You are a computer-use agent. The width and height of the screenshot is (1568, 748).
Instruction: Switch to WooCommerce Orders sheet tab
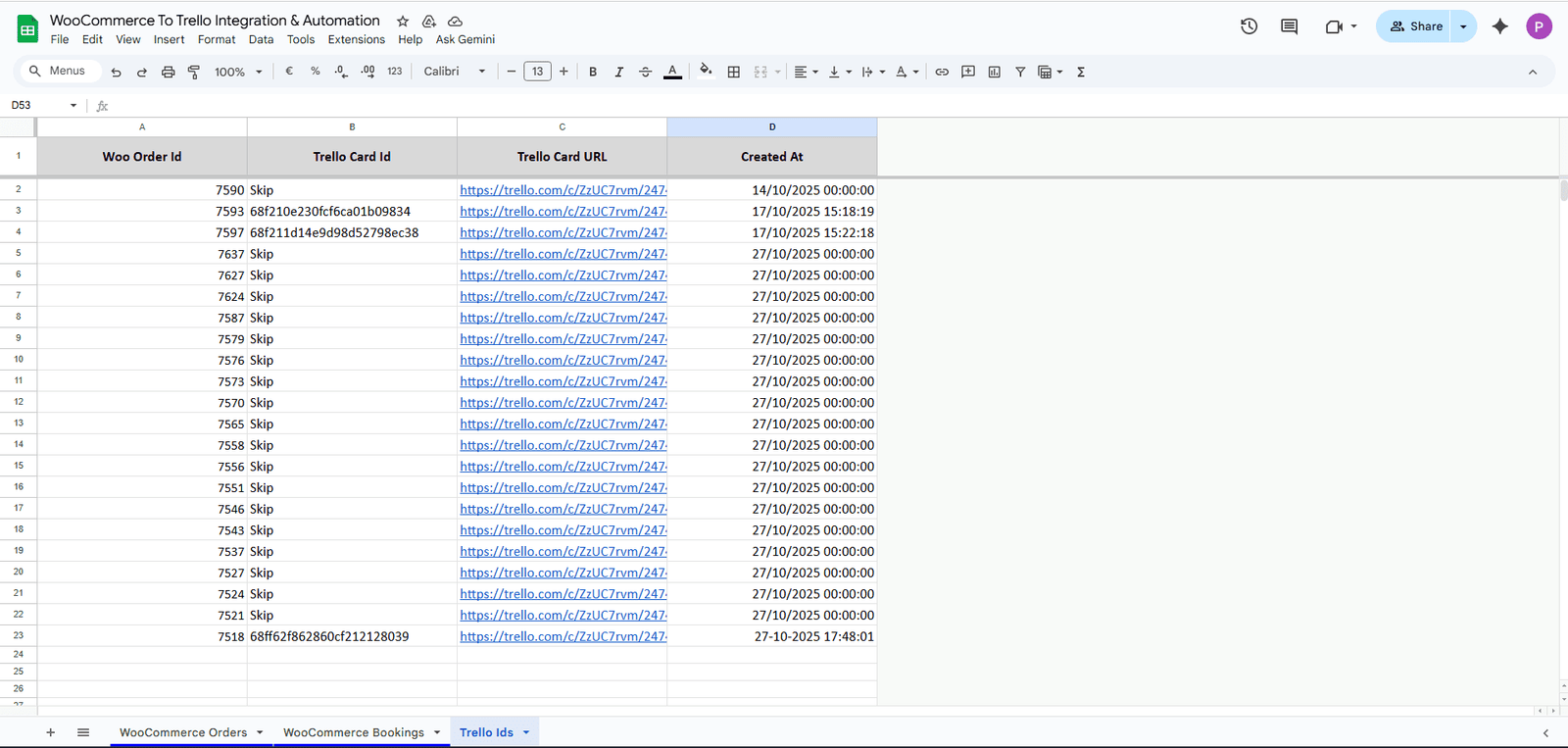[183, 732]
